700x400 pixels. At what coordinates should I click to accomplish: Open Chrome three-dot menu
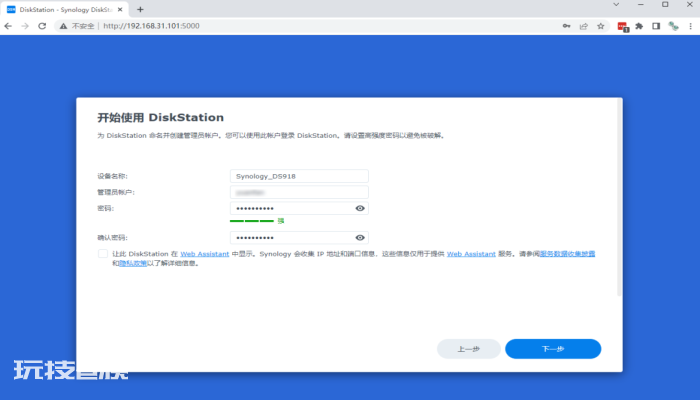tap(691, 26)
